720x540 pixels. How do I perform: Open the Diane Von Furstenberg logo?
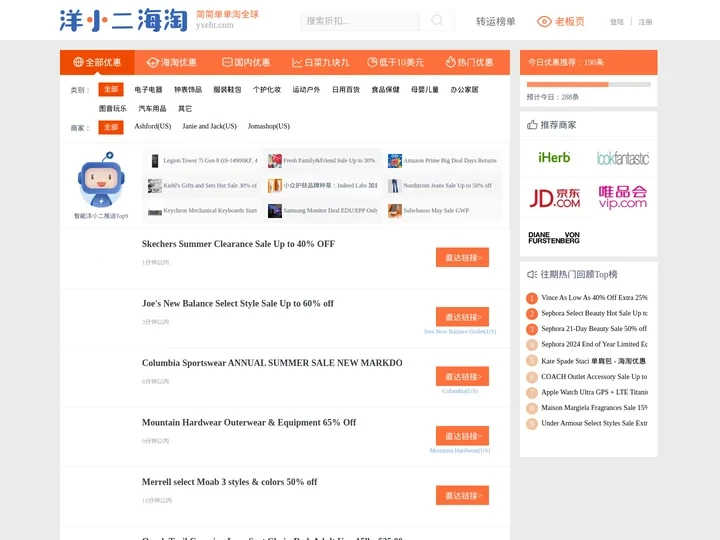[x=554, y=237]
